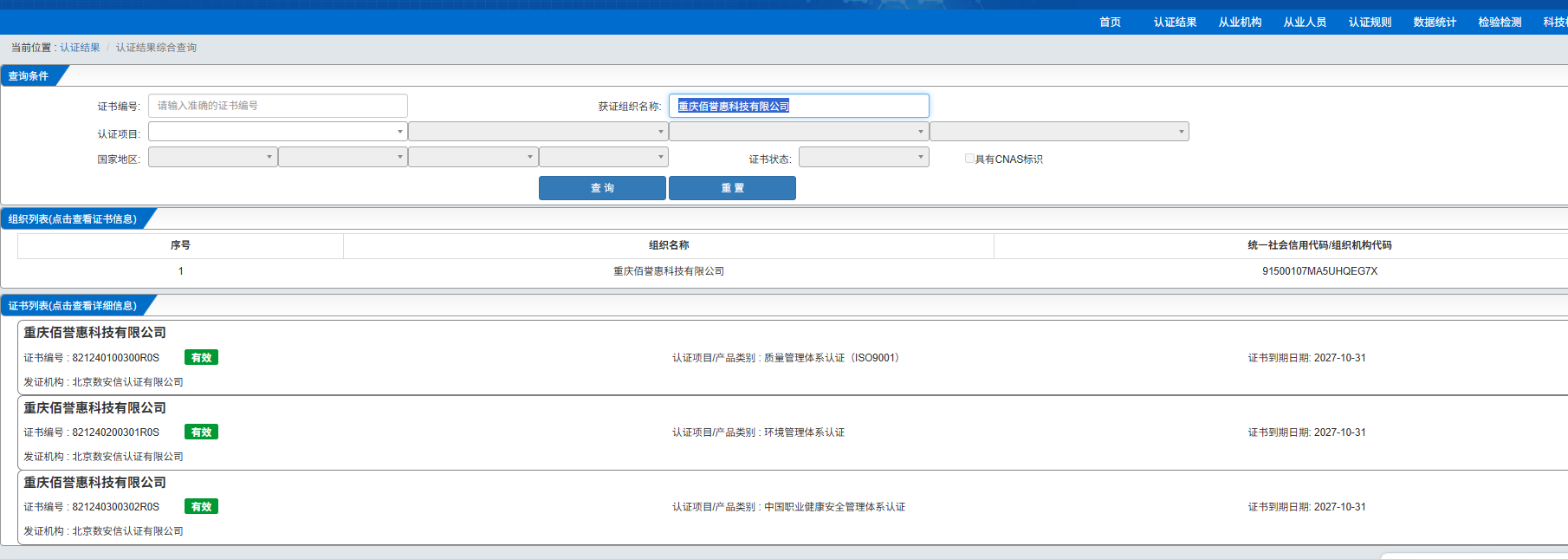Click the second certificate card company title
Screen dimensions: 1568x559
click(94, 408)
